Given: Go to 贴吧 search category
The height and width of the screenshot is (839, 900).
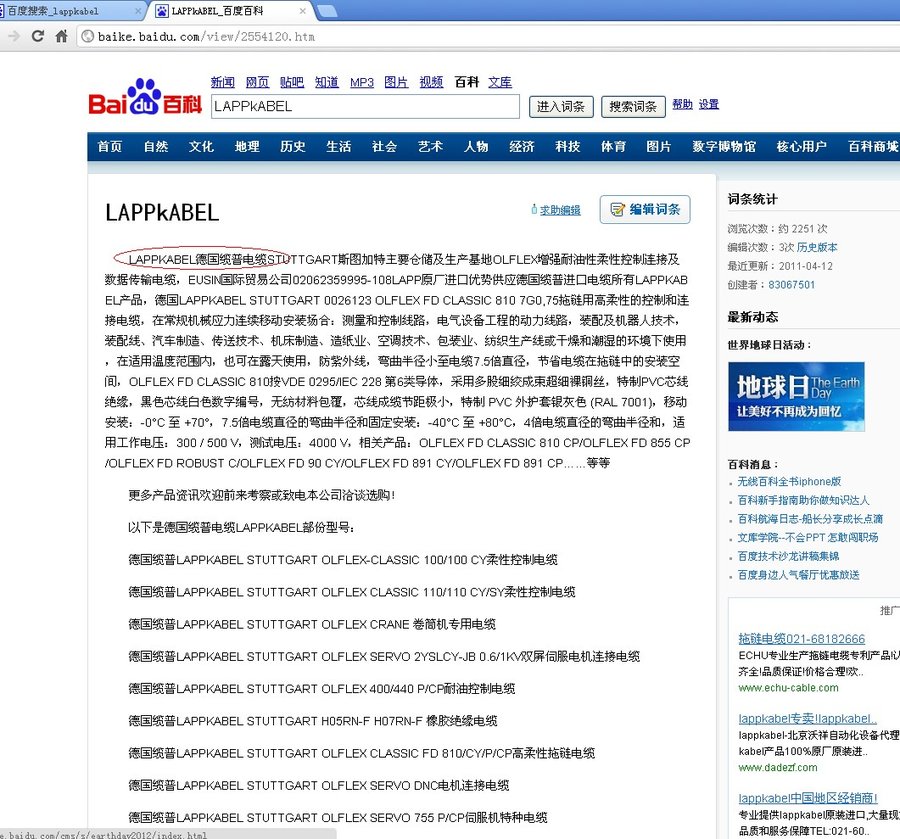Looking at the screenshot, I should pos(292,82).
